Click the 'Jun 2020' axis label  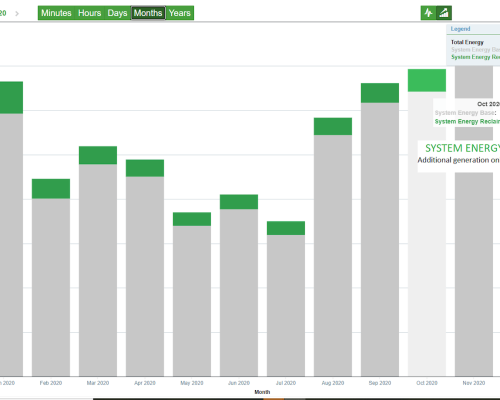coord(239,383)
